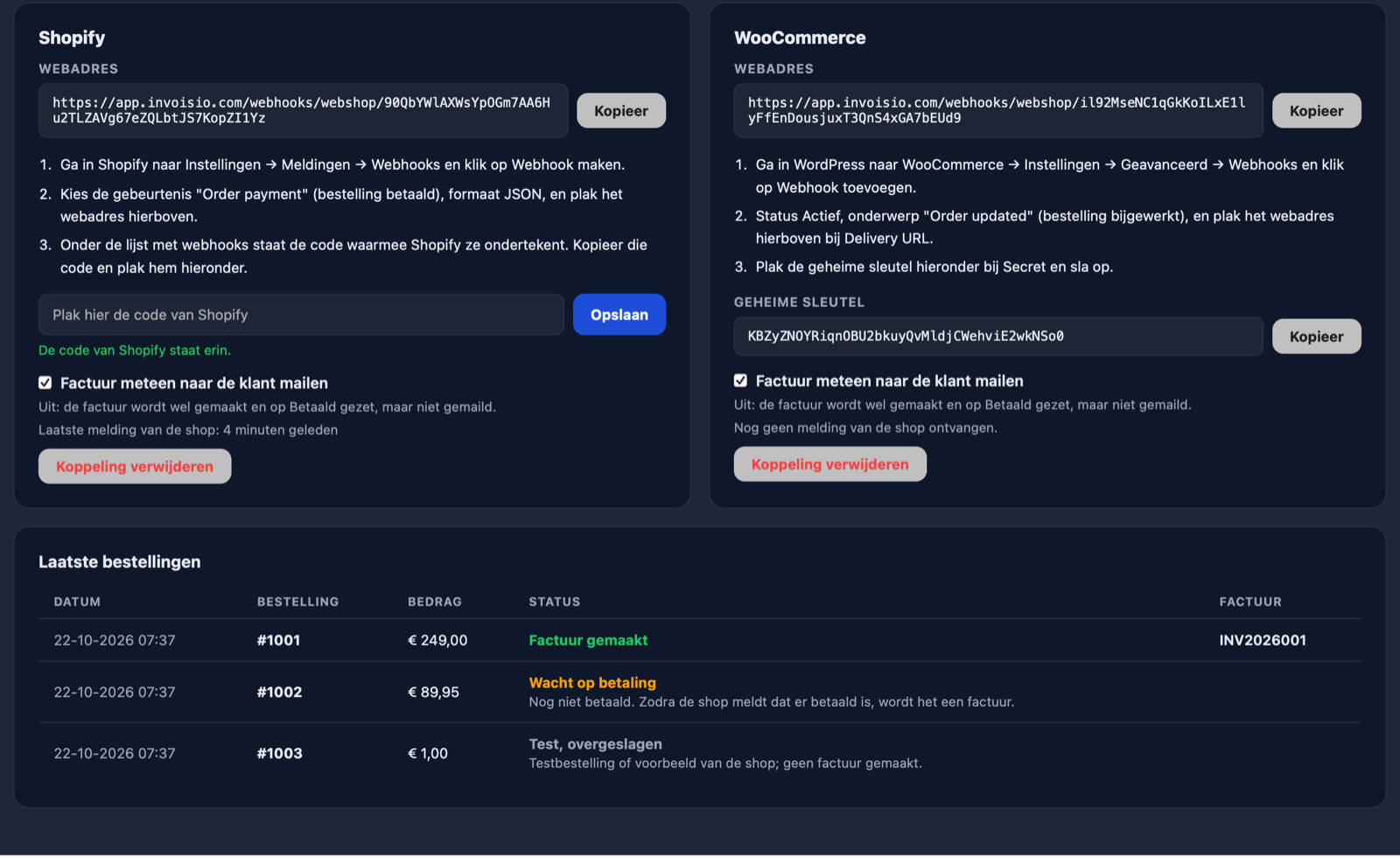Click order number #1003
Viewport: 1400px width, 858px height.
tap(280, 753)
